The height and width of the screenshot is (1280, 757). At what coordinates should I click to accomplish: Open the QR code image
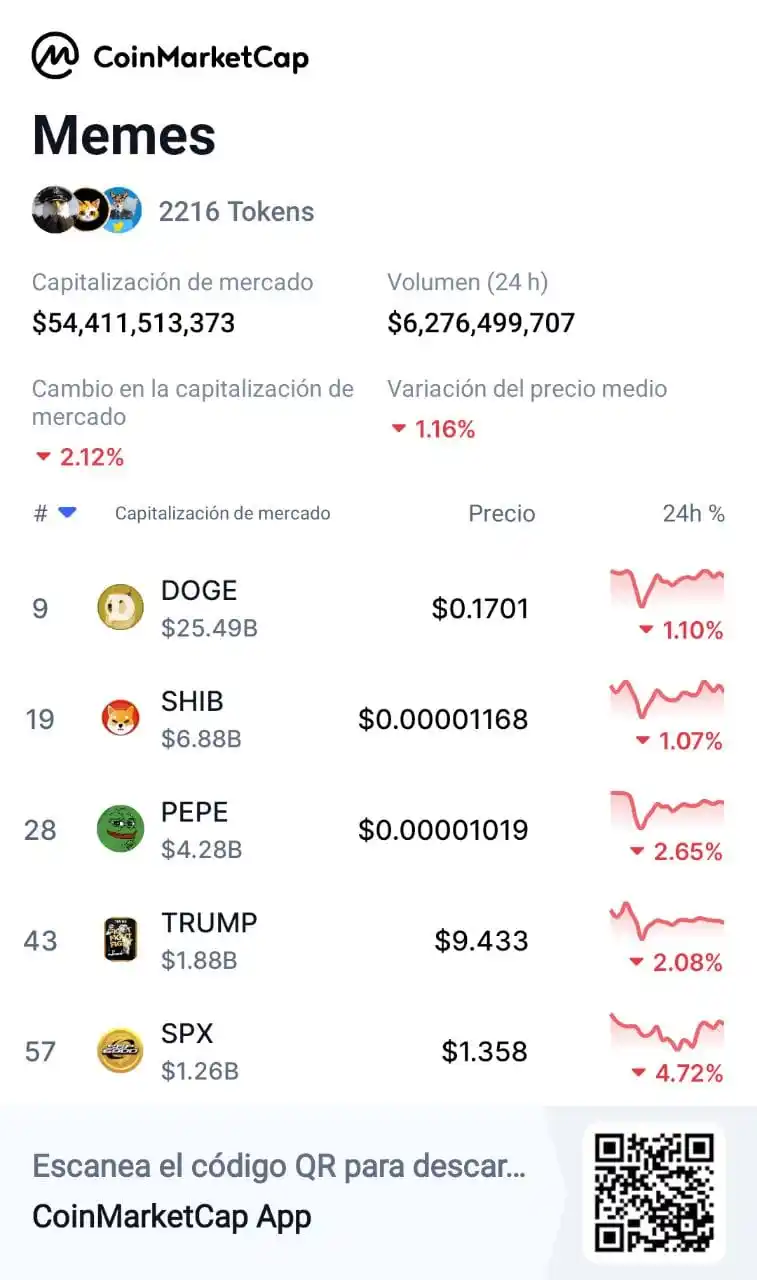coord(654,1192)
